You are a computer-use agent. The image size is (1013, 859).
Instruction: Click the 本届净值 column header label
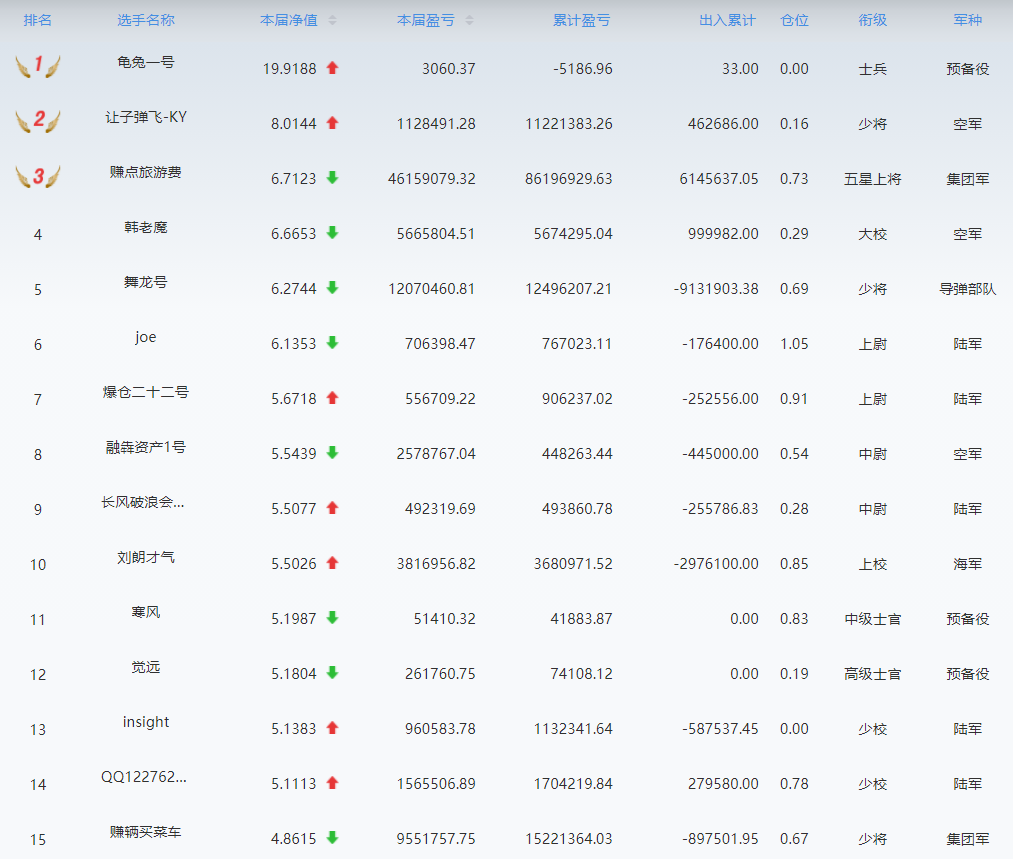pos(289,20)
